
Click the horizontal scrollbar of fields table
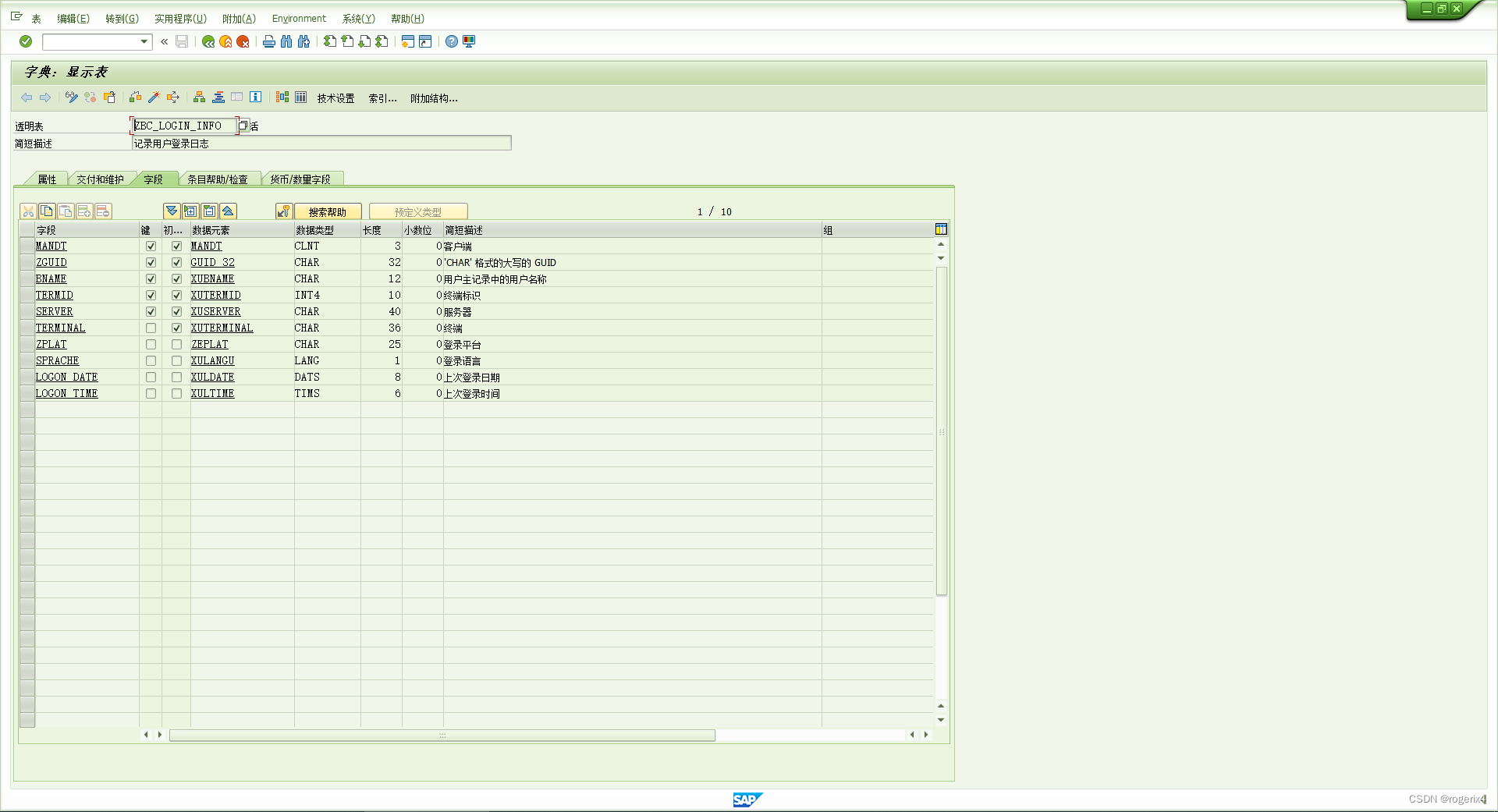pos(442,735)
